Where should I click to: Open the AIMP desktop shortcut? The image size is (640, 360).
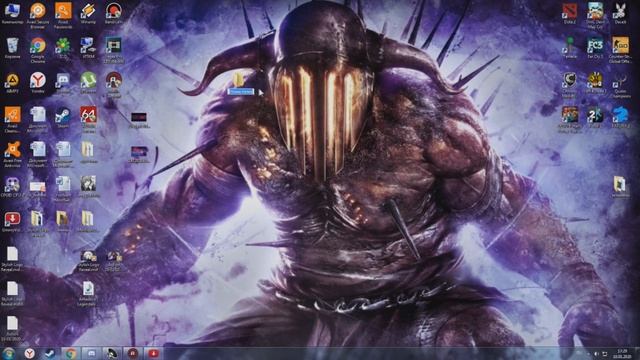12,83
